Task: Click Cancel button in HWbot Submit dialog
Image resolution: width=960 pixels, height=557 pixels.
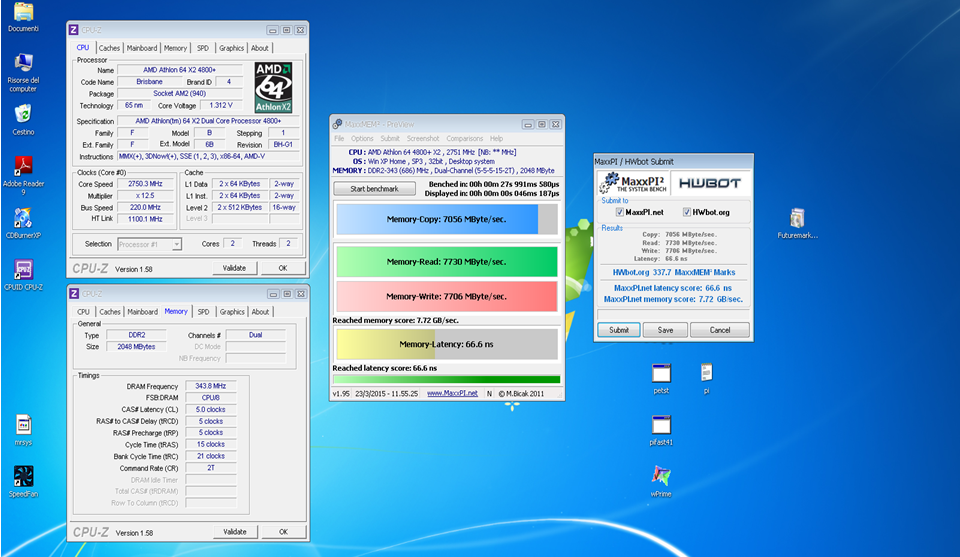Action: pos(720,330)
